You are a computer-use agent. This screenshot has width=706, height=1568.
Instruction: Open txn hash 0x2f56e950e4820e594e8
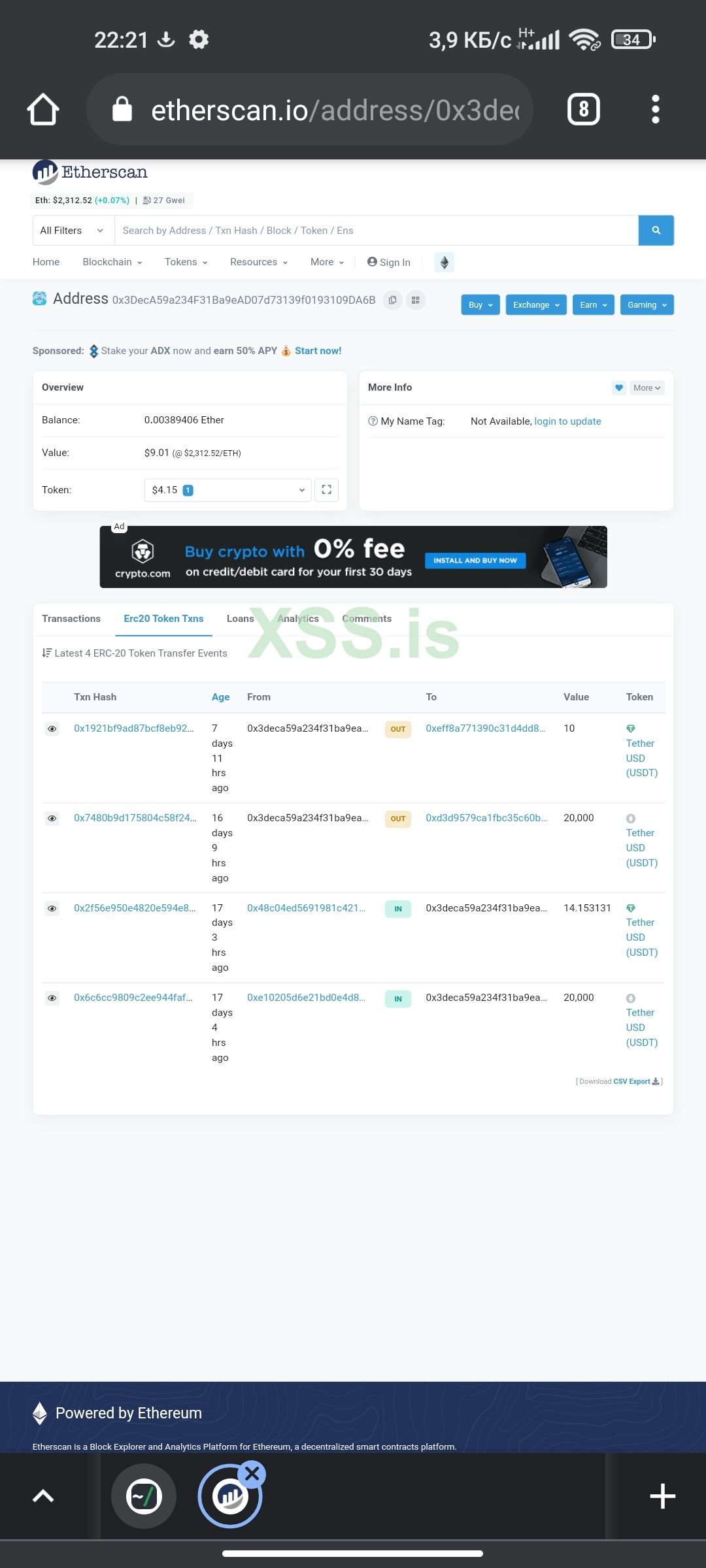tap(135, 908)
